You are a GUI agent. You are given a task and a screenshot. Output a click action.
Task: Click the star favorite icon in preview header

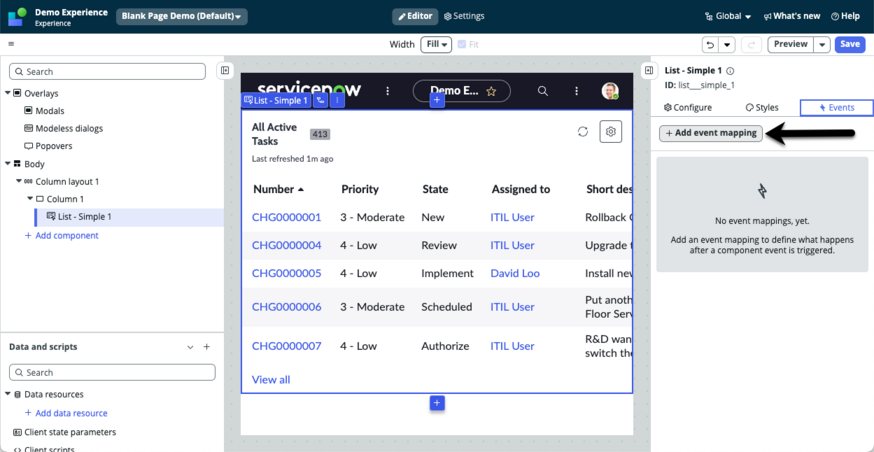[x=491, y=91]
